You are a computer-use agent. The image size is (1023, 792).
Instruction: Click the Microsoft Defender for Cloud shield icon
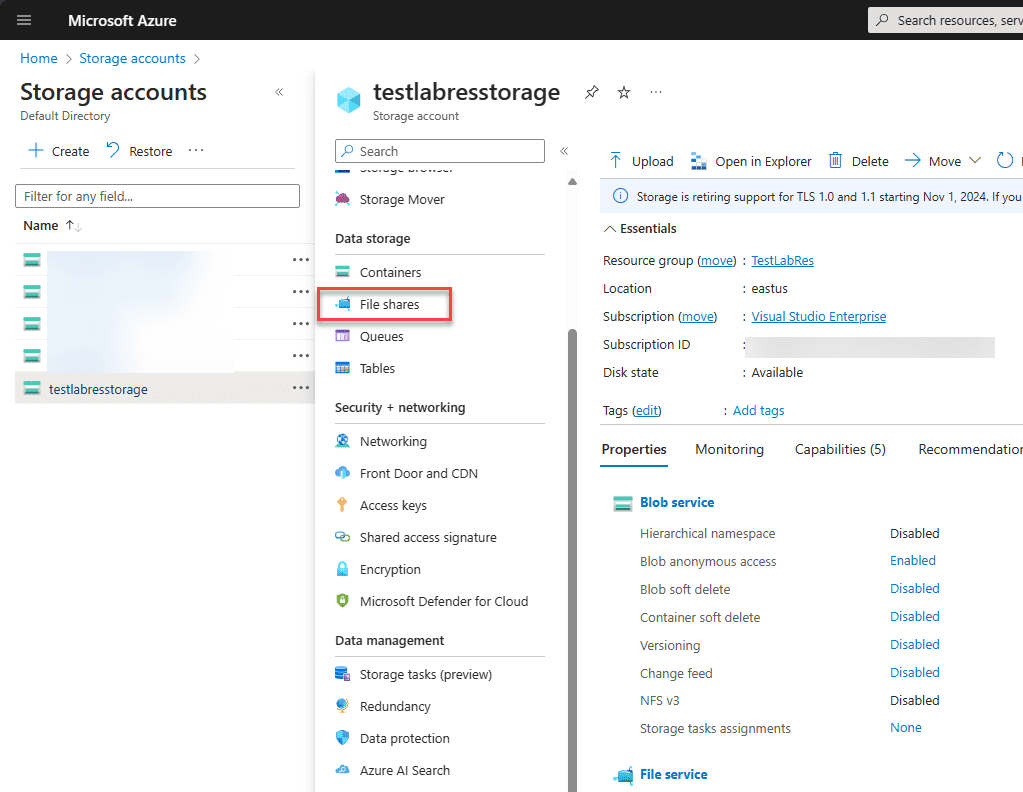(343, 601)
